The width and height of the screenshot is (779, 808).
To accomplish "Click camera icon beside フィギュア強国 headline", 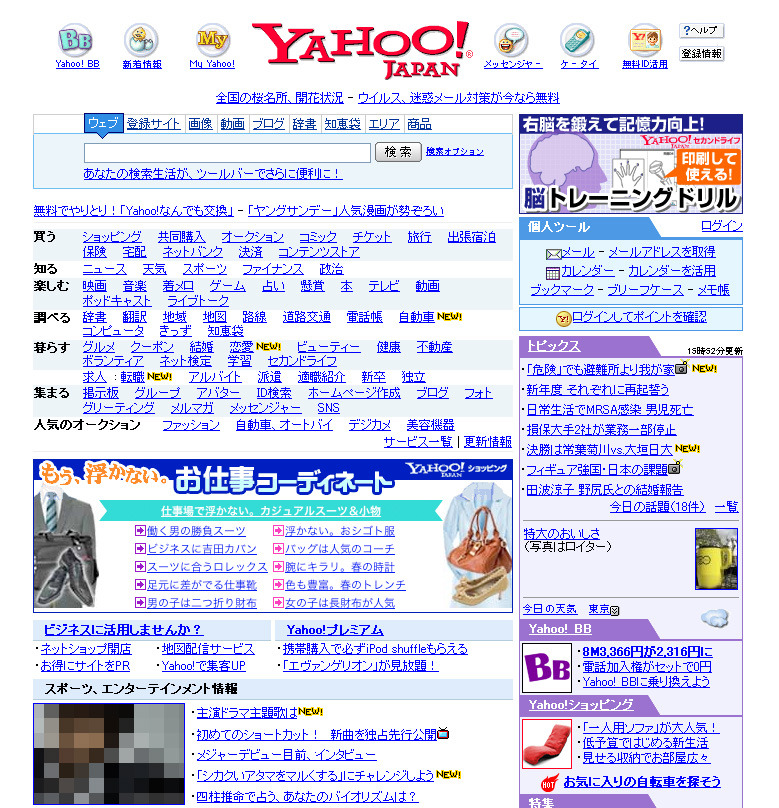I will coord(674,468).
